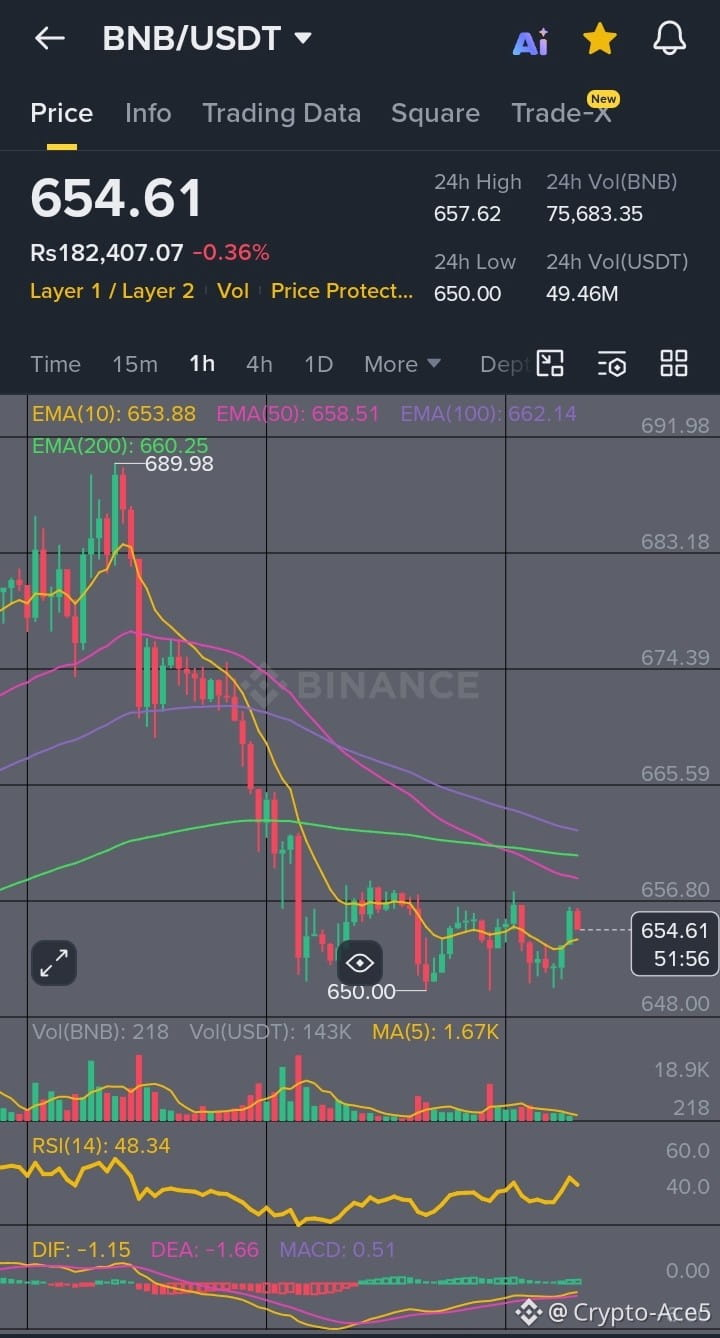Tap the 665.59 price axis label
This screenshot has height=1338, width=720.
pyautogui.click(x=675, y=773)
